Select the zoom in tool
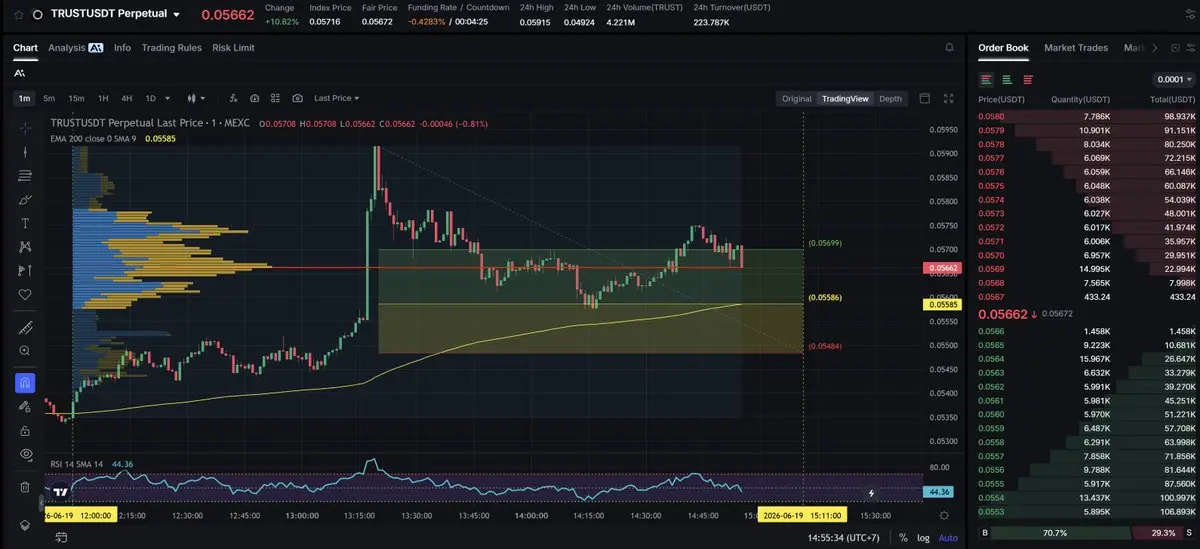 25,351
